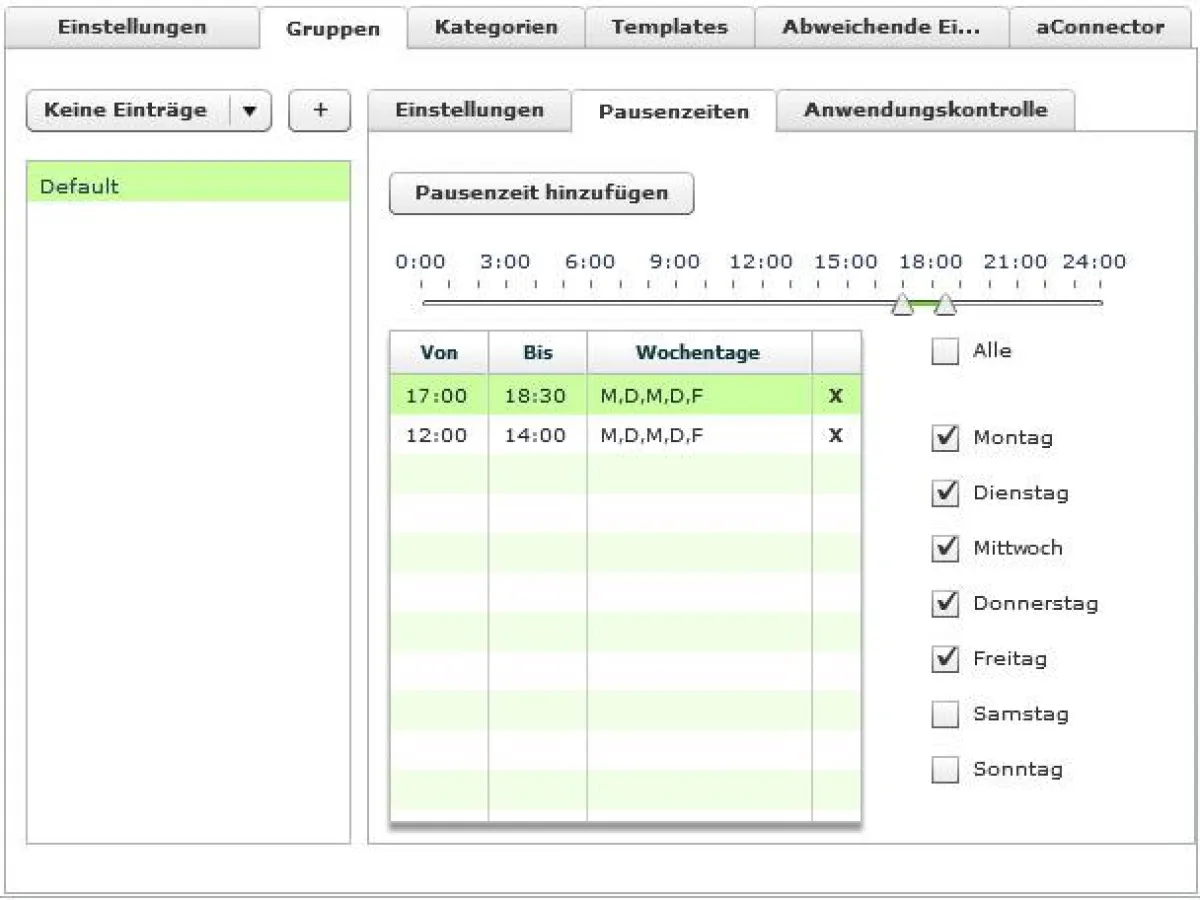This screenshot has height=900, width=1200.
Task: Open the Anwendungskontrolle tab
Action: click(926, 111)
